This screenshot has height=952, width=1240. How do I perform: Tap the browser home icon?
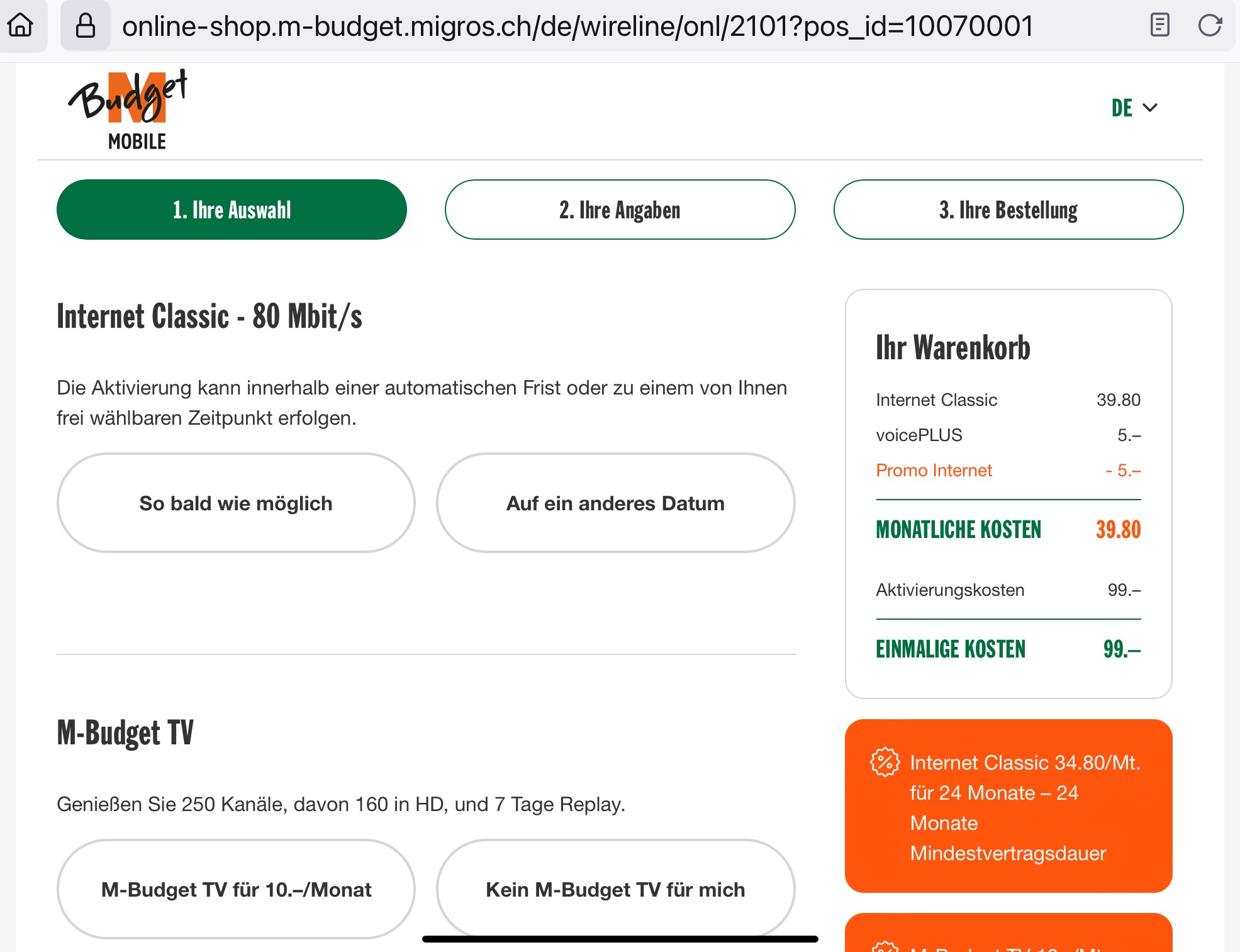coord(20,26)
